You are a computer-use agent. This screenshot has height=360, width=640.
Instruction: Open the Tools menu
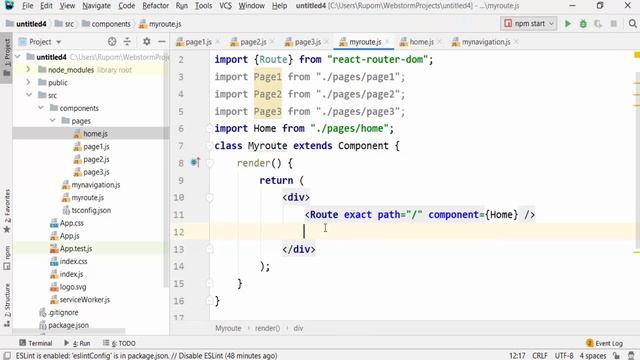click(203, 6)
